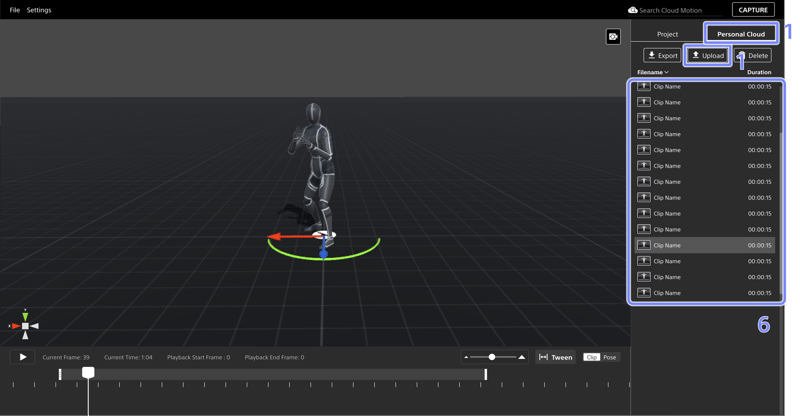800x416 pixels.
Task: Click the highlighted clip's thumbnail icon
Action: pyautogui.click(x=644, y=245)
